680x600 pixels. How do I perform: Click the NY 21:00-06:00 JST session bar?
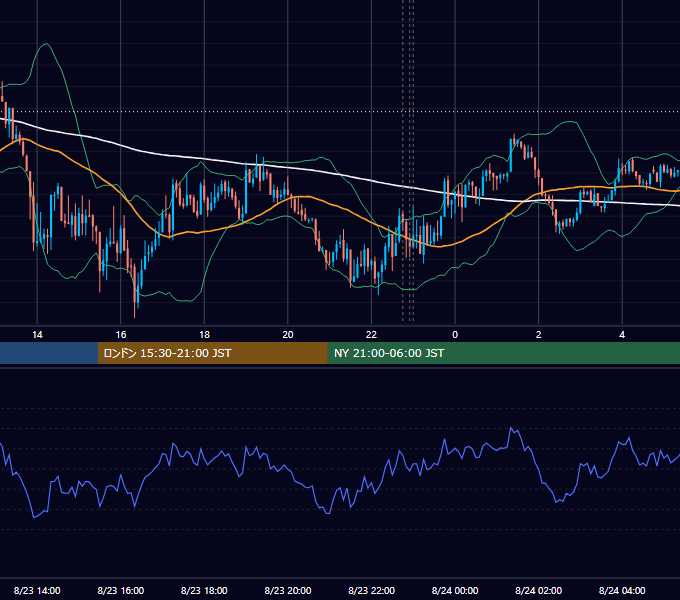(x=503, y=353)
